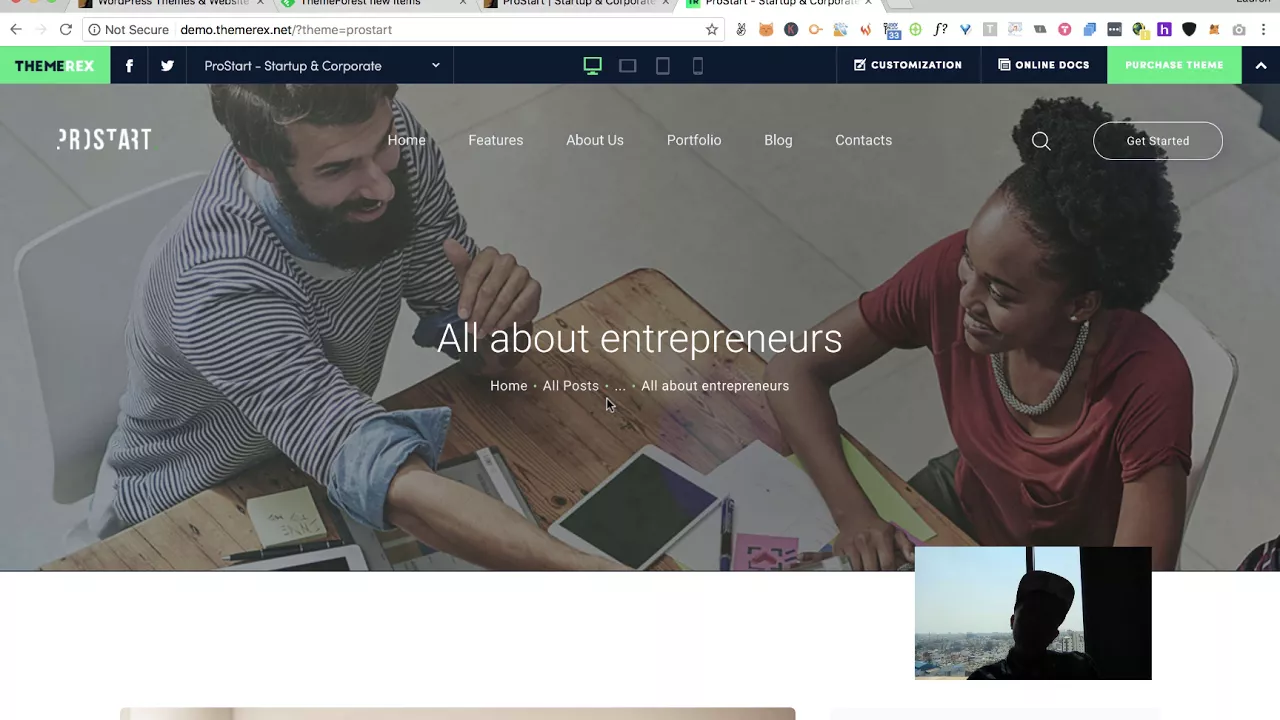
Task: Click the f? font extension icon
Action: 940,30
